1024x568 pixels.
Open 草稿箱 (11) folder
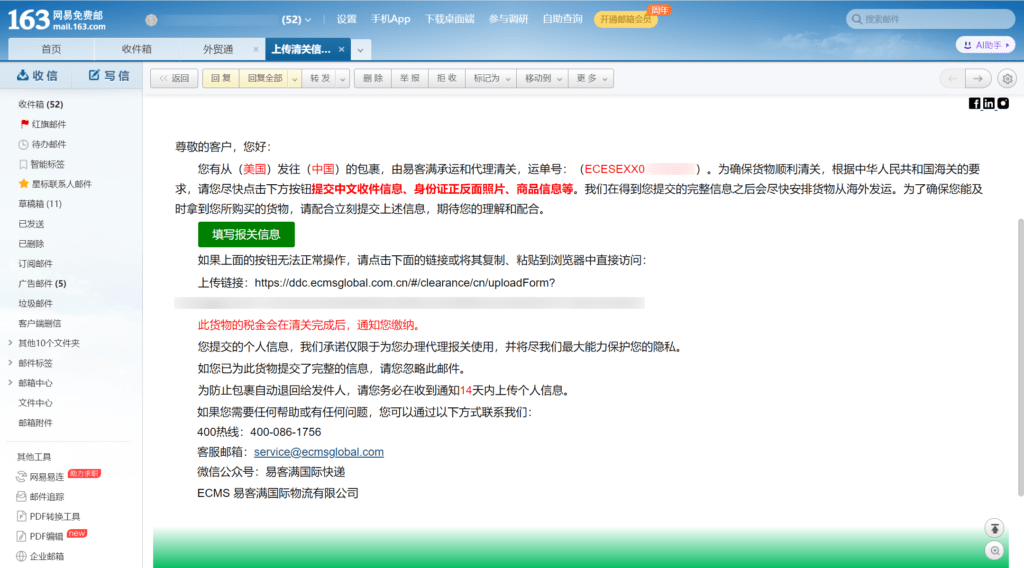[x=40, y=204]
